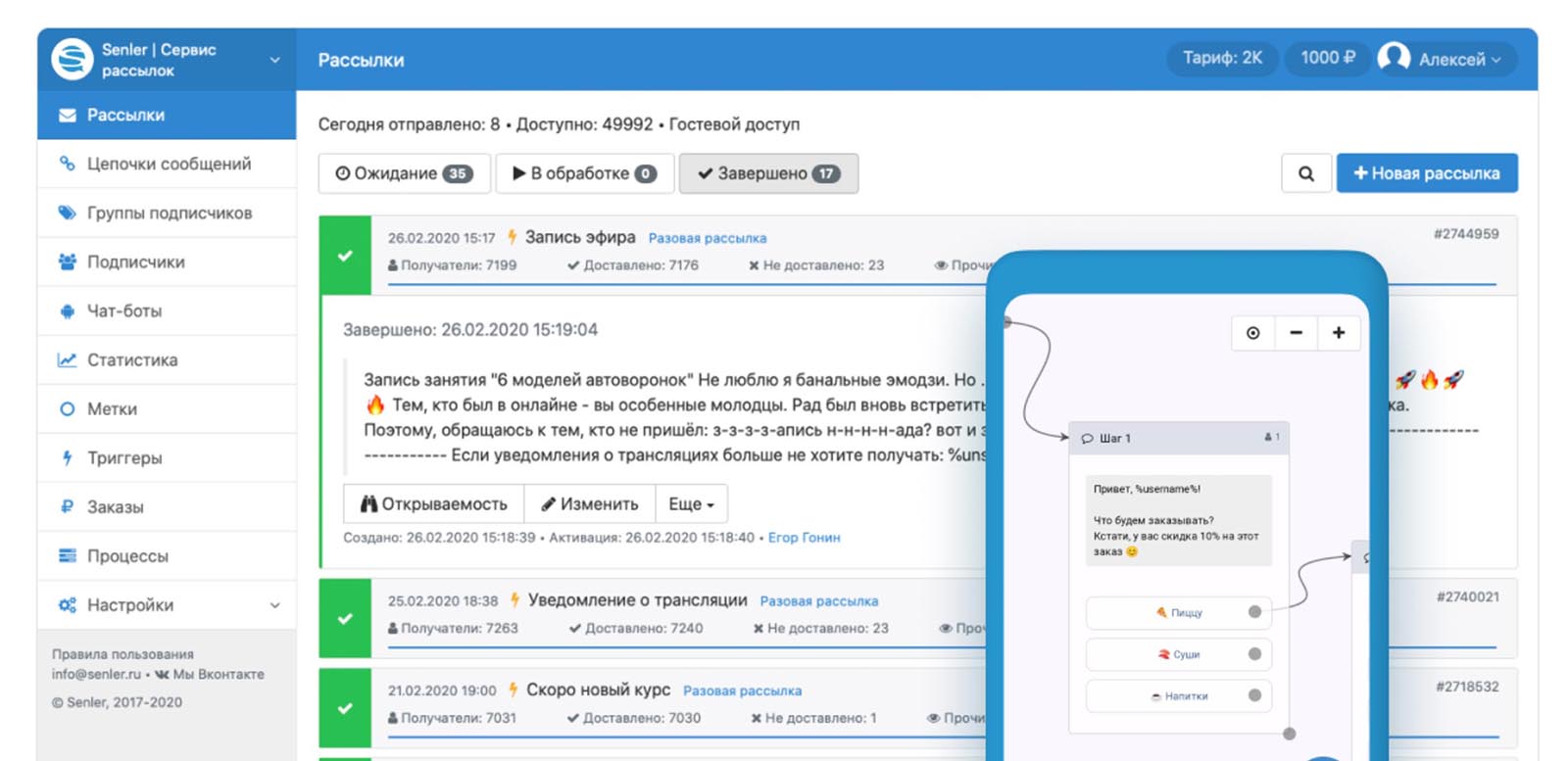Screen dimensions: 1568x761
Task: Open Уведомление о трансляции mailing title
Action: (x=638, y=599)
